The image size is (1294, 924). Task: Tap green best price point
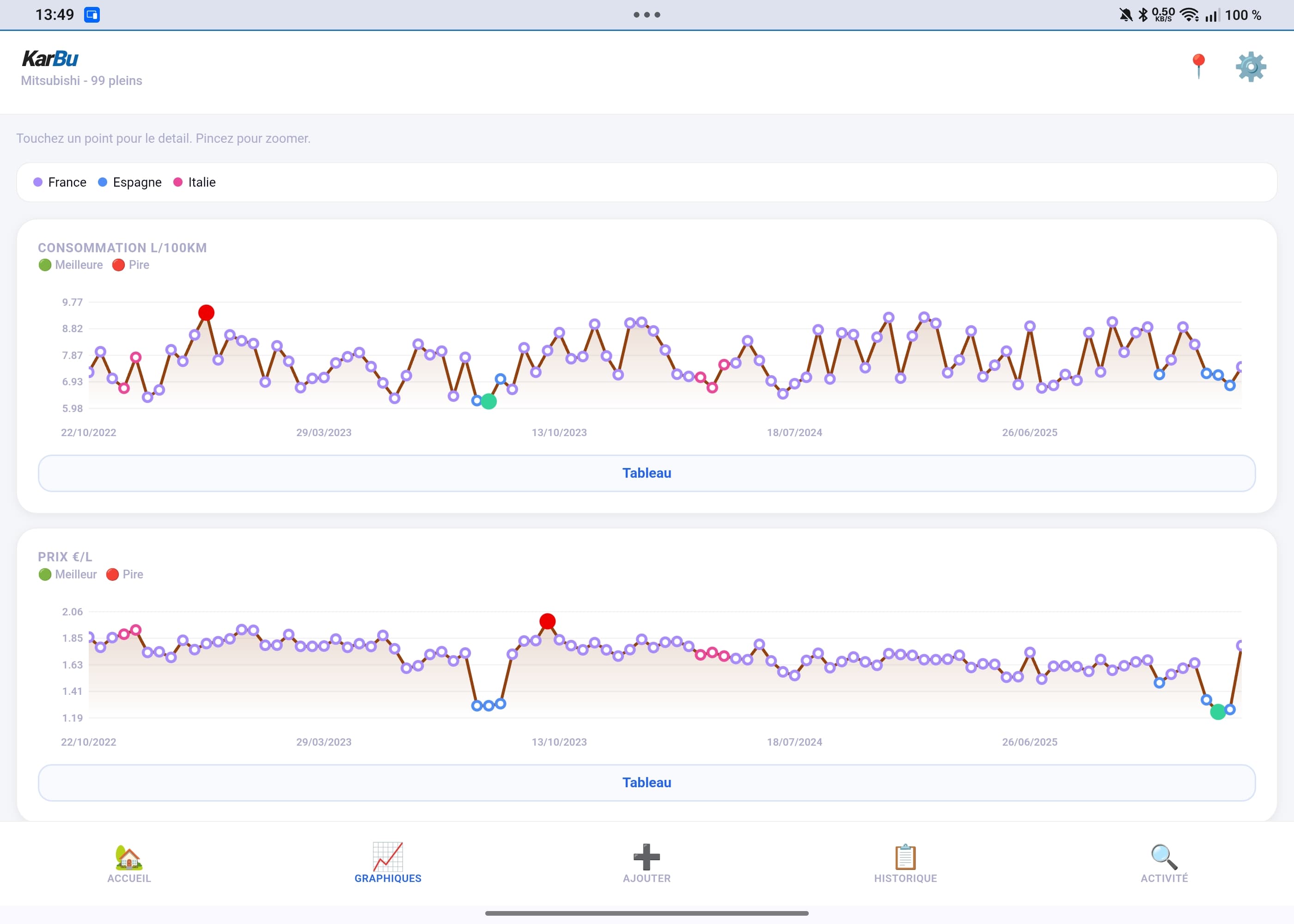click(1218, 712)
